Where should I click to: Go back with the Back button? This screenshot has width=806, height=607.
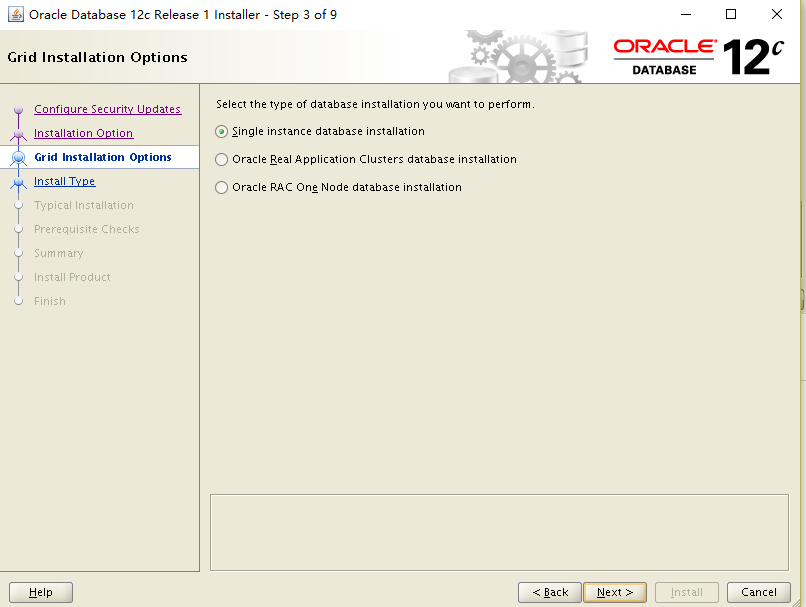pyautogui.click(x=549, y=592)
